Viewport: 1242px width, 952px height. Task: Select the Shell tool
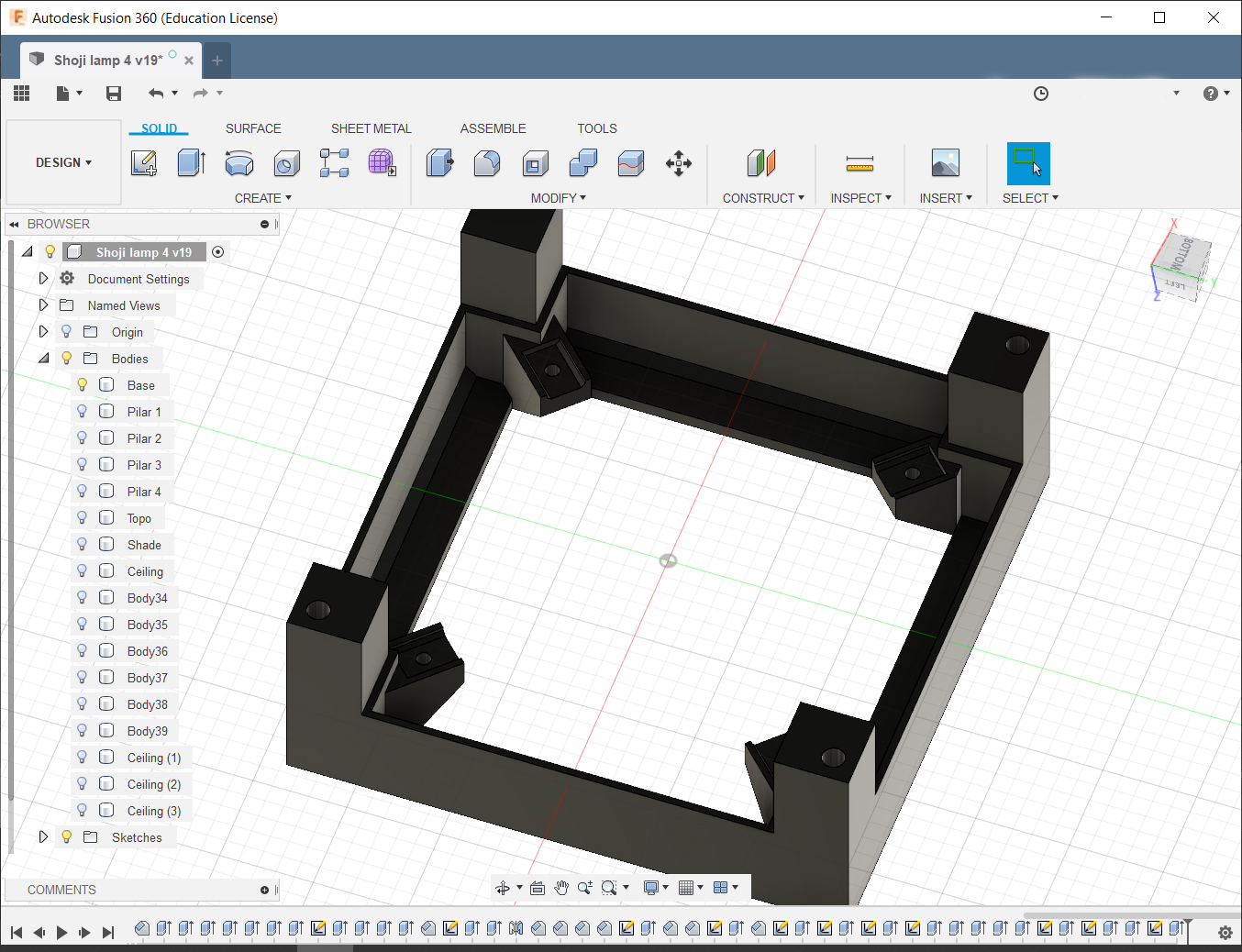coord(535,163)
